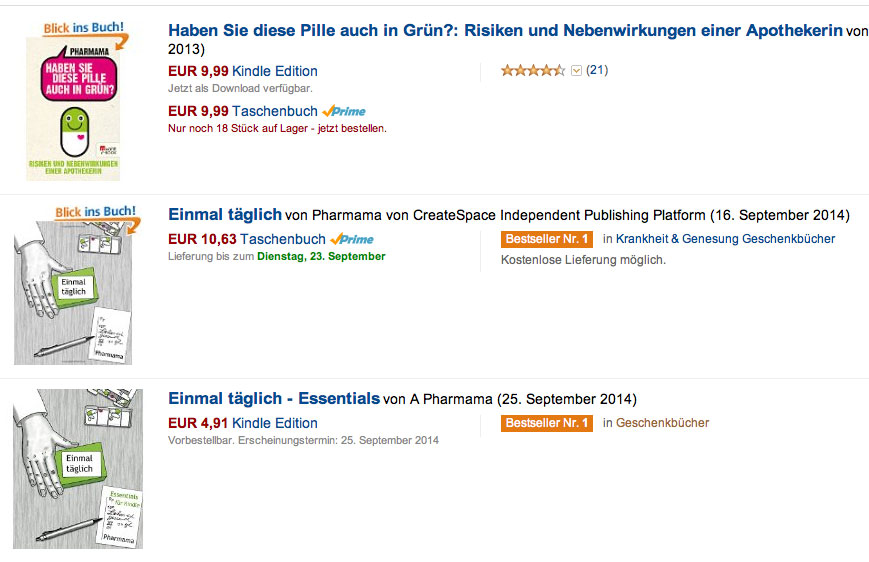
Task: Select the EUR 9,99 Taschenbuch format
Action: pos(275,111)
